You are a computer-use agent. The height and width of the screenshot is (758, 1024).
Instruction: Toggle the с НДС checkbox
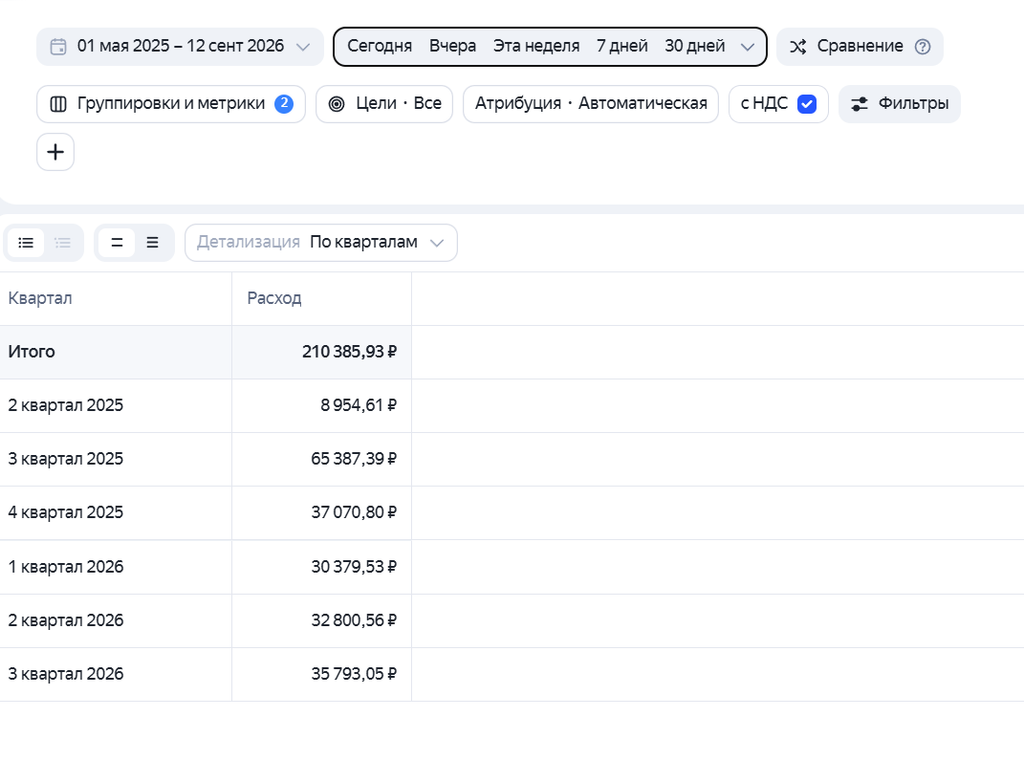coord(807,104)
